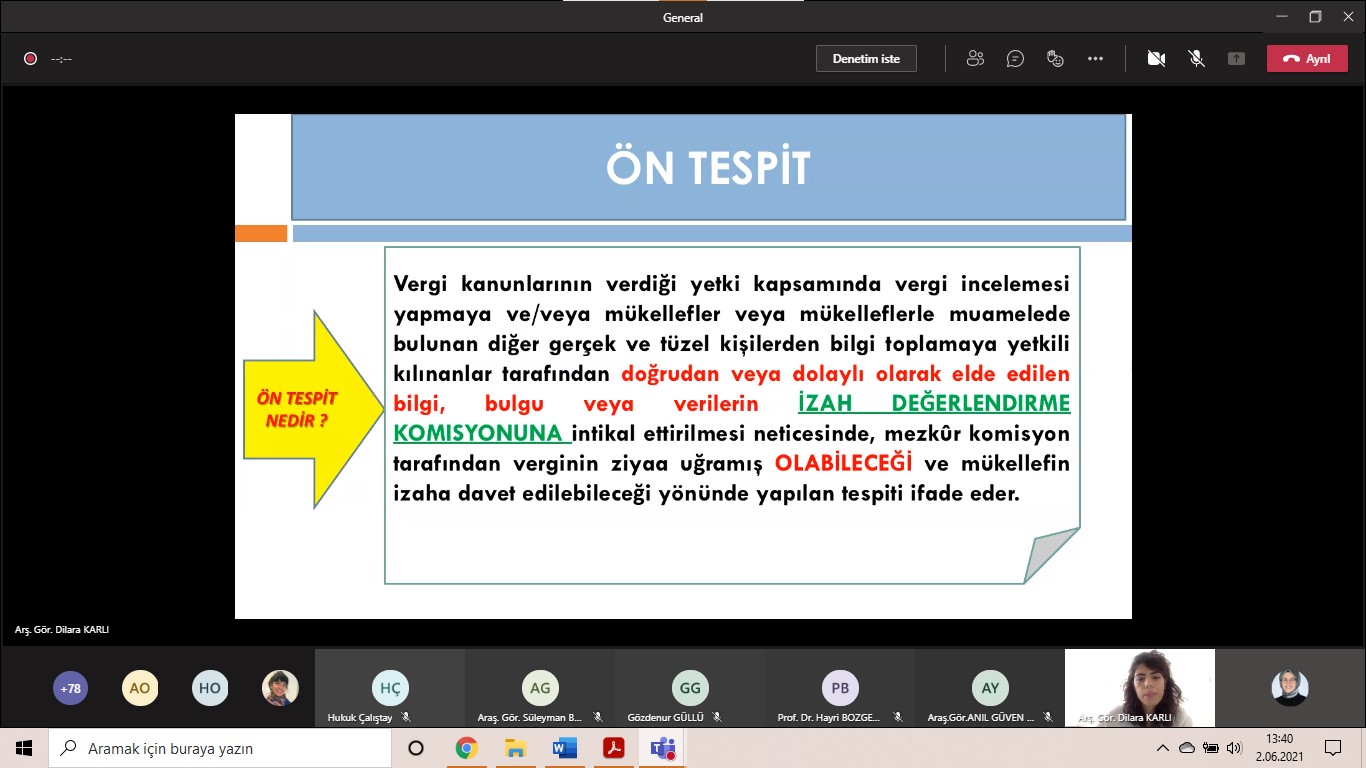Open the meeting chat icon
Viewport: 1366px width, 768px height.
[x=1015, y=59]
